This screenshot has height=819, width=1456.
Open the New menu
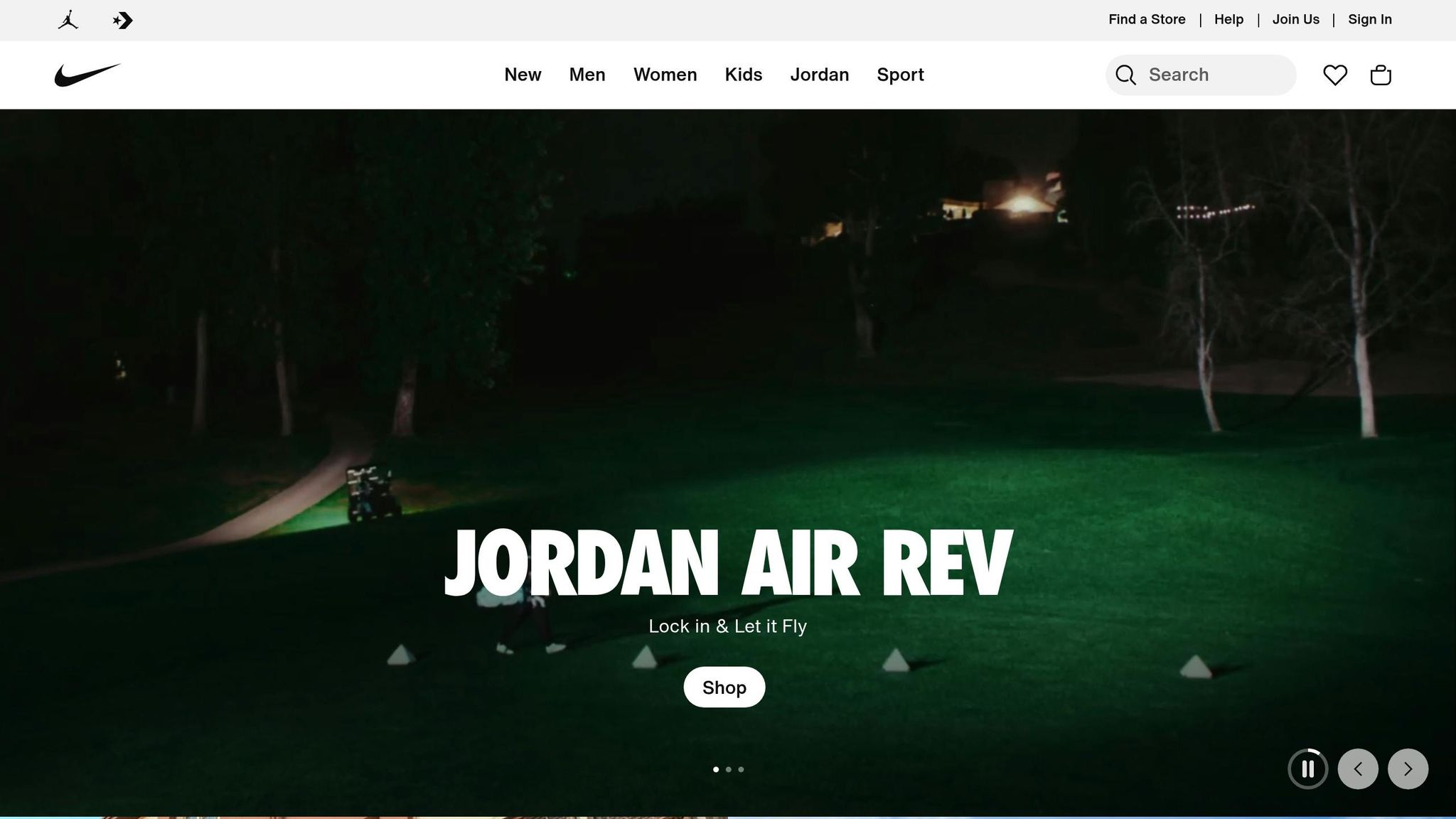click(523, 75)
